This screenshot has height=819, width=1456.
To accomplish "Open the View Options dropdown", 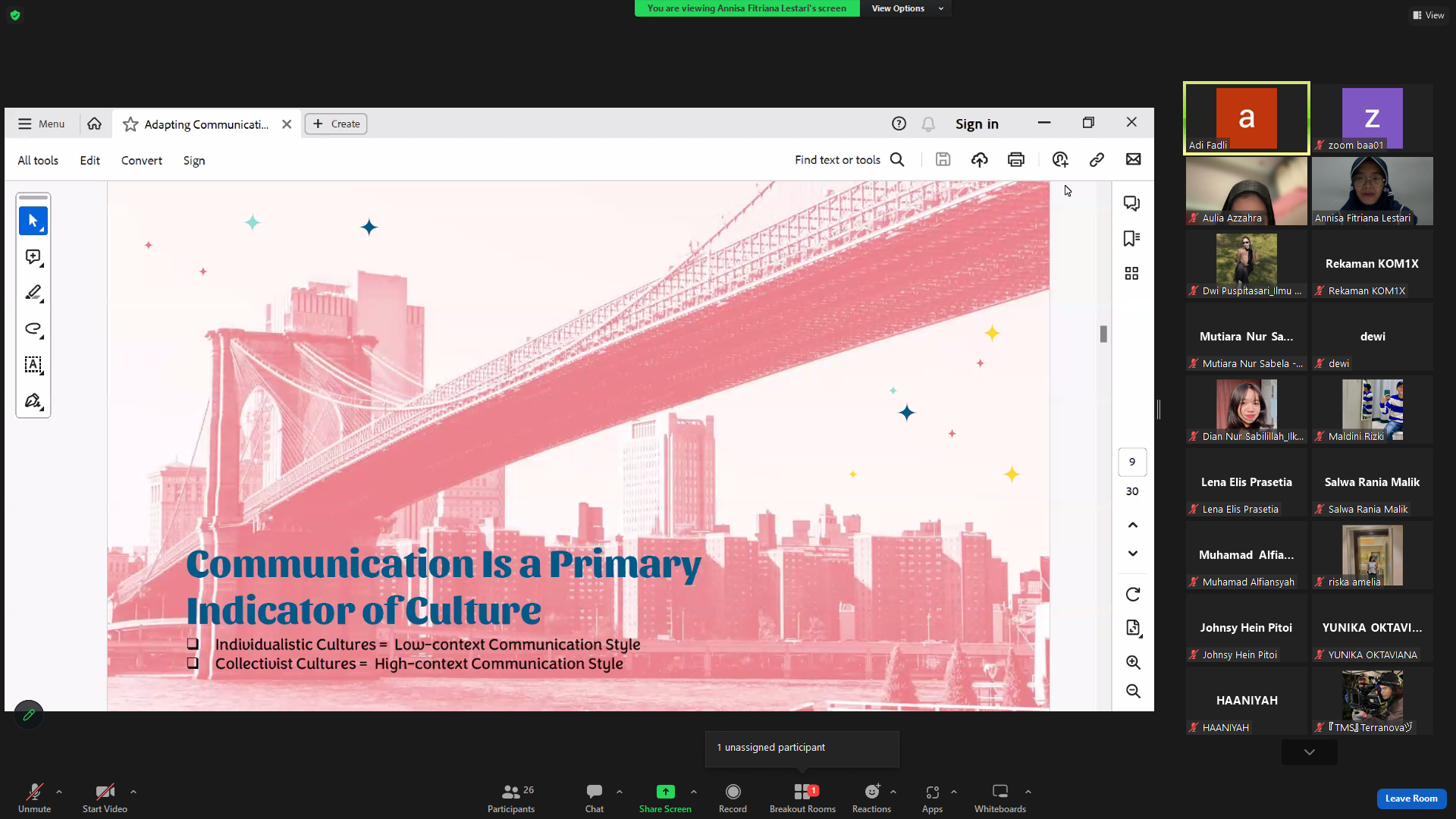I will (907, 8).
